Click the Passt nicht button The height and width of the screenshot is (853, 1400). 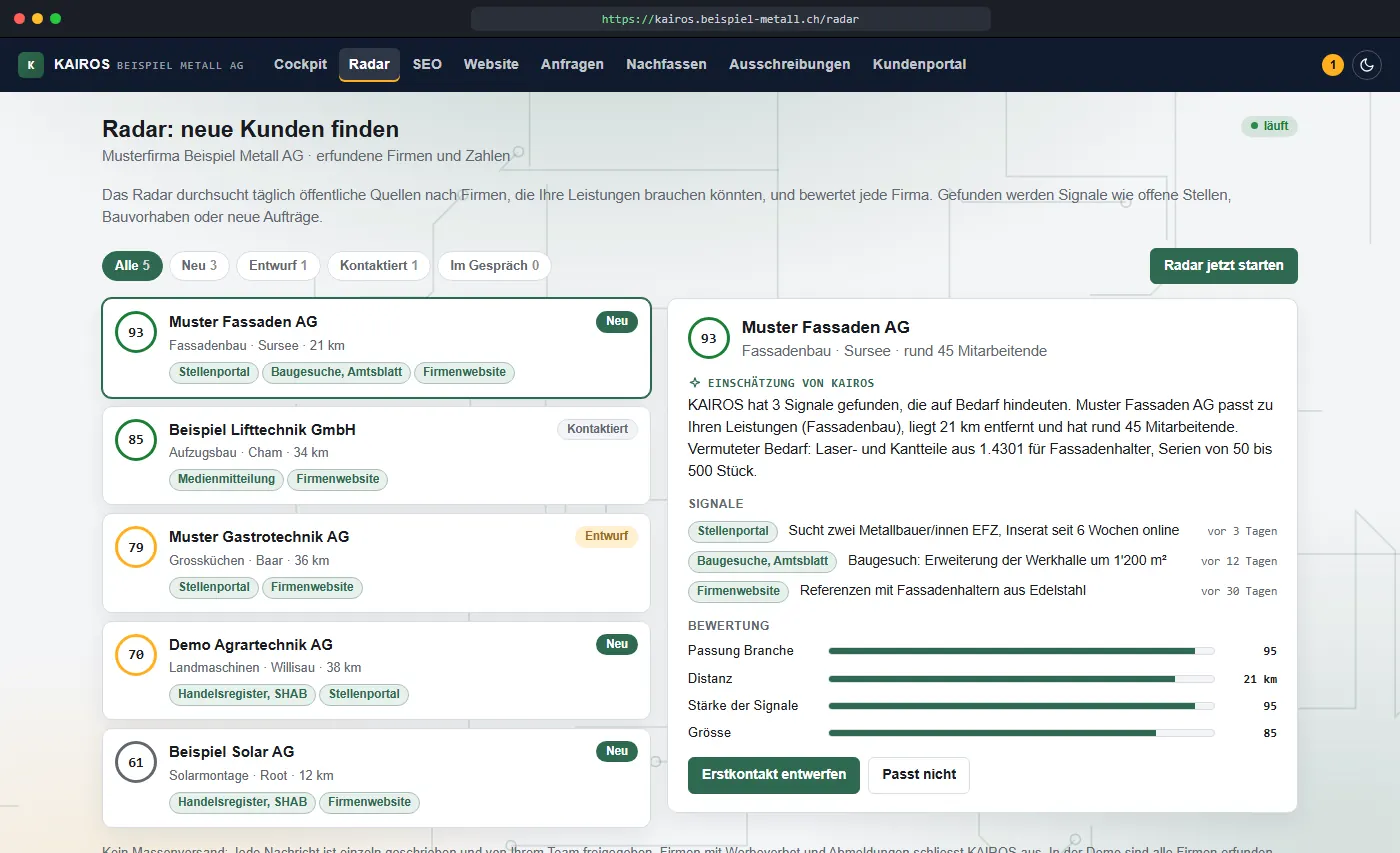click(x=919, y=775)
